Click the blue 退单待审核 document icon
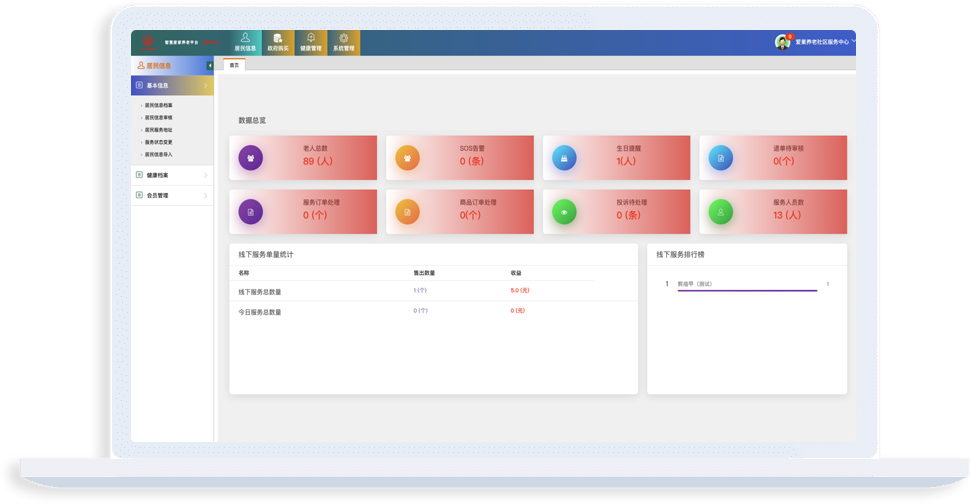 721,158
